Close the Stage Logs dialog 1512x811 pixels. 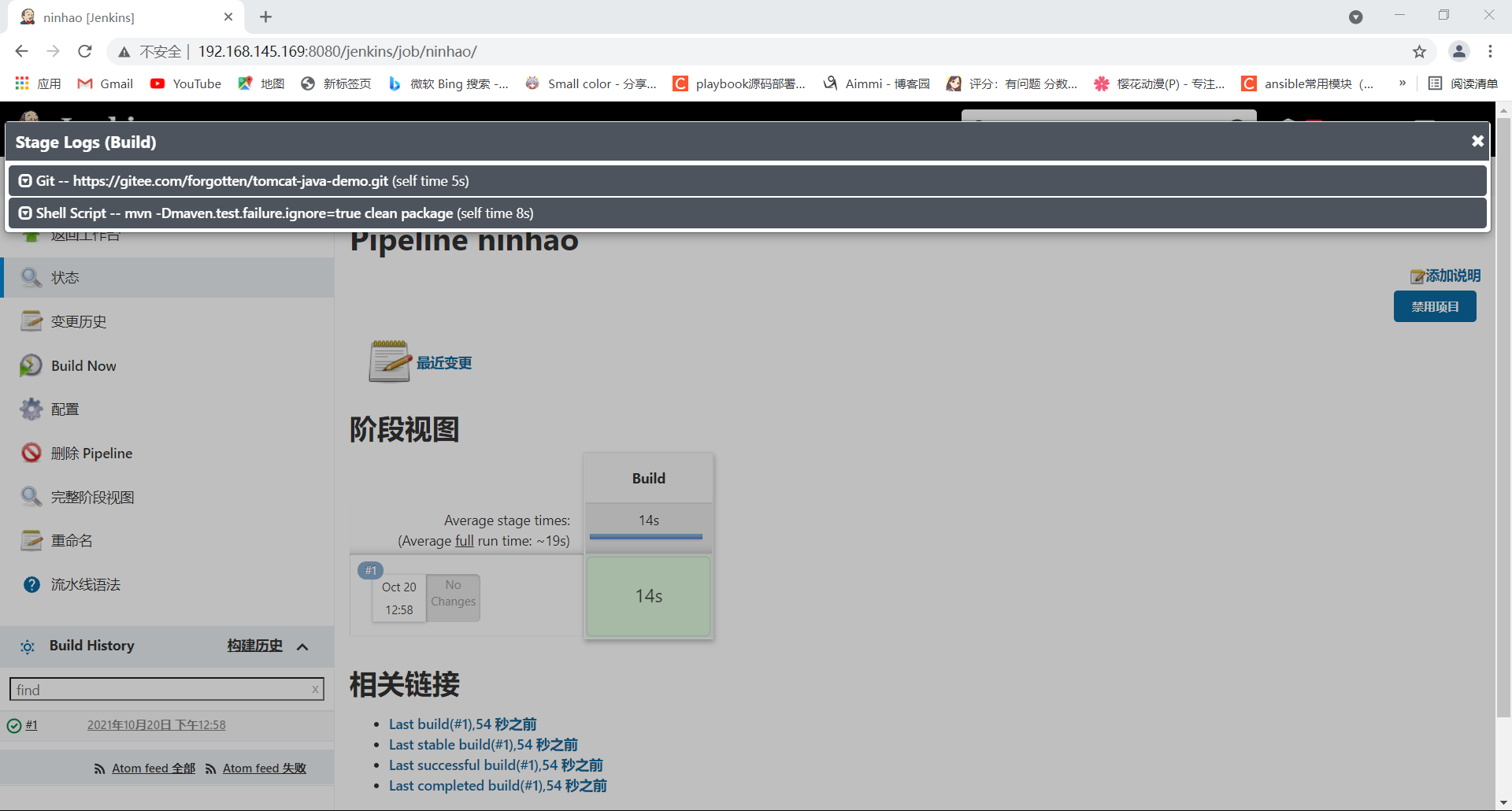pos(1477,141)
